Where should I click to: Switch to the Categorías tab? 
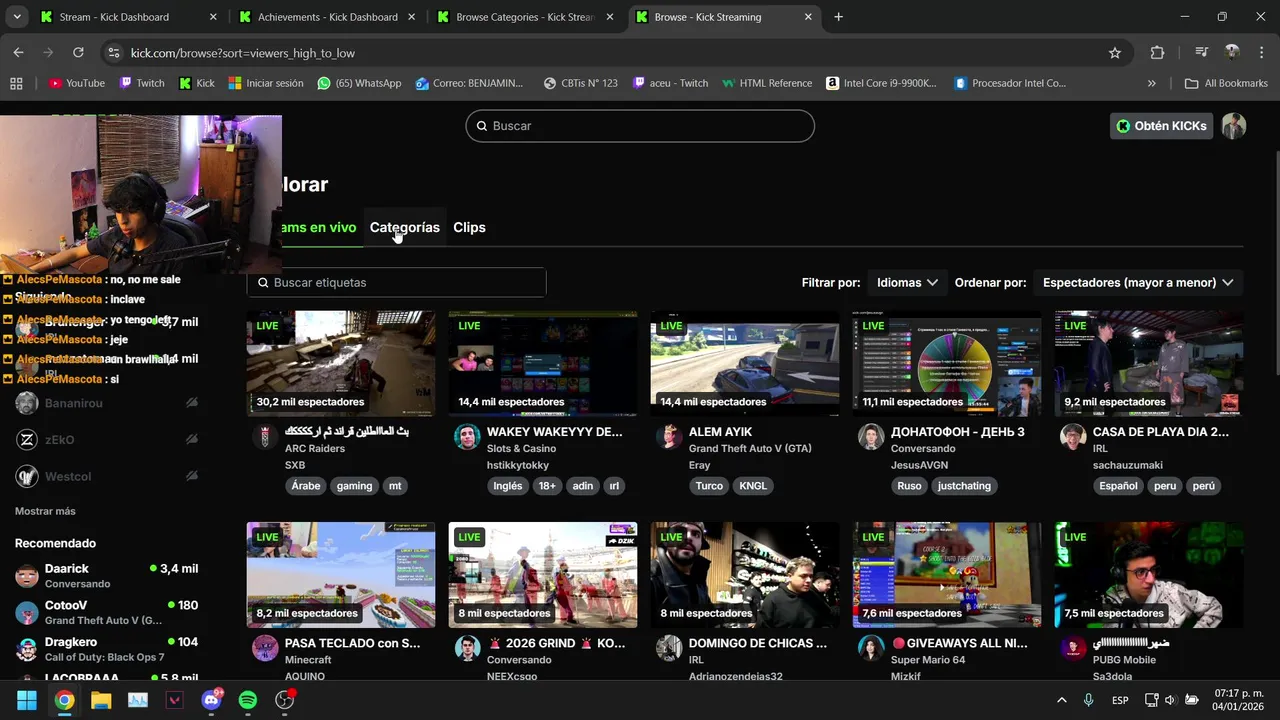(x=405, y=227)
